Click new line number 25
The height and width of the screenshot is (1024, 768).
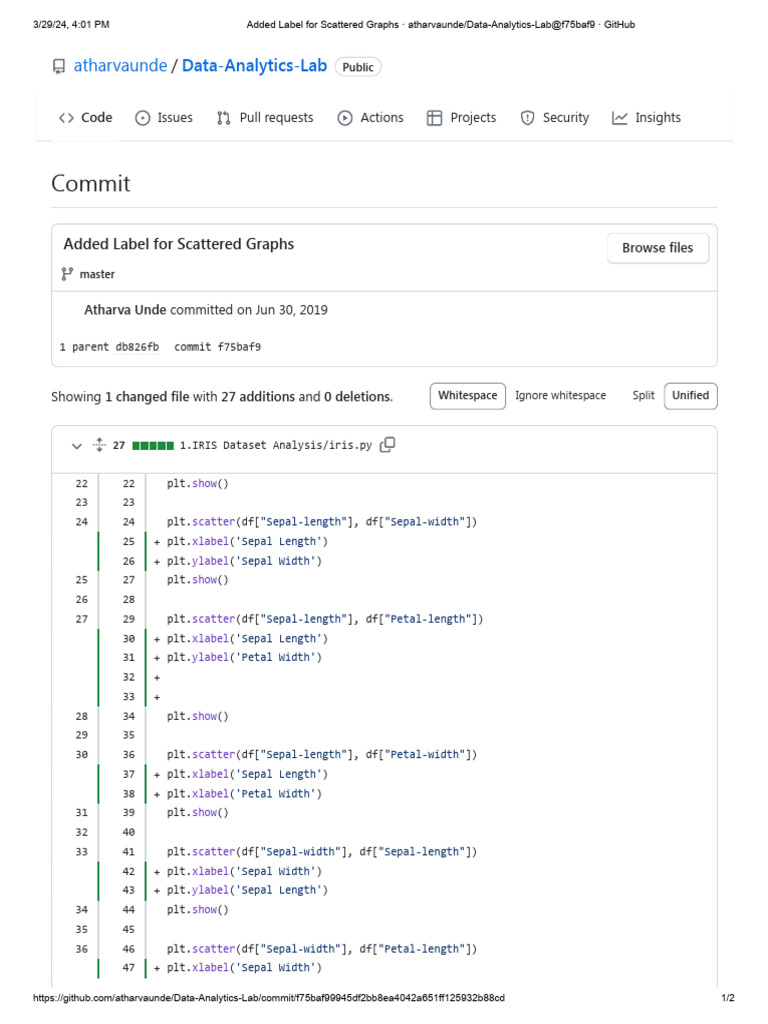pyautogui.click(x=129, y=541)
